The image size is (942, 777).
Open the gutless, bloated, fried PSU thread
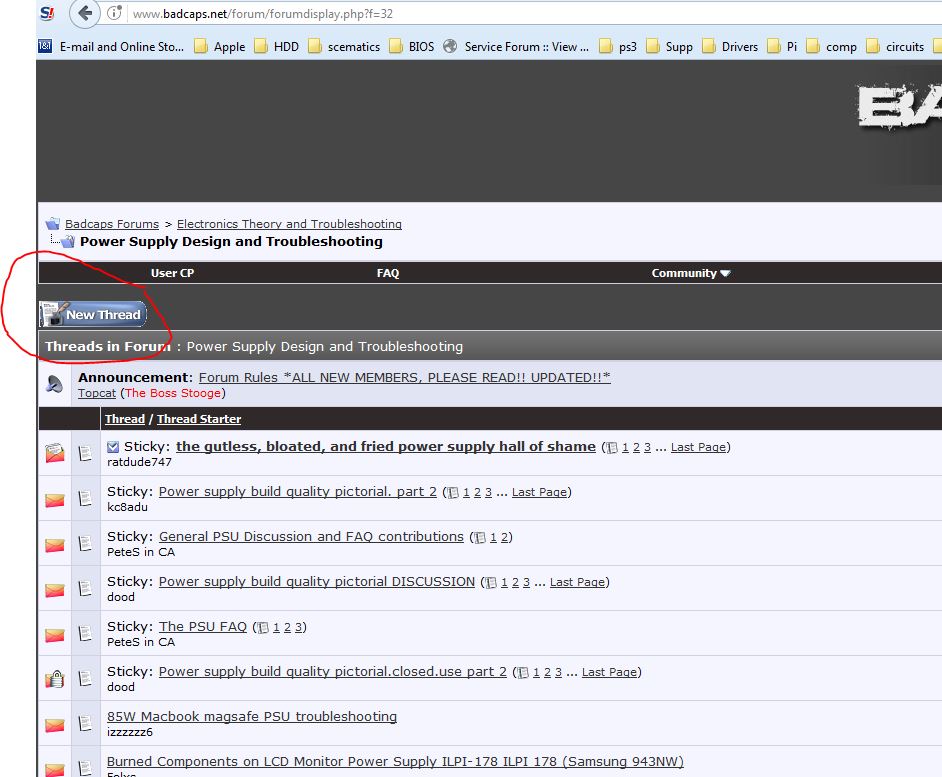click(x=386, y=446)
